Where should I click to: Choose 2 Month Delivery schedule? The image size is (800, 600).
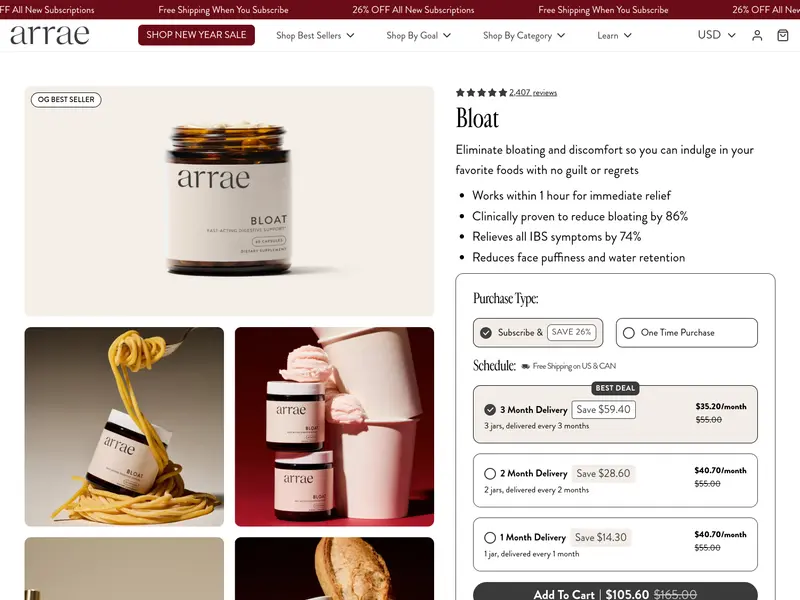[x=615, y=480]
